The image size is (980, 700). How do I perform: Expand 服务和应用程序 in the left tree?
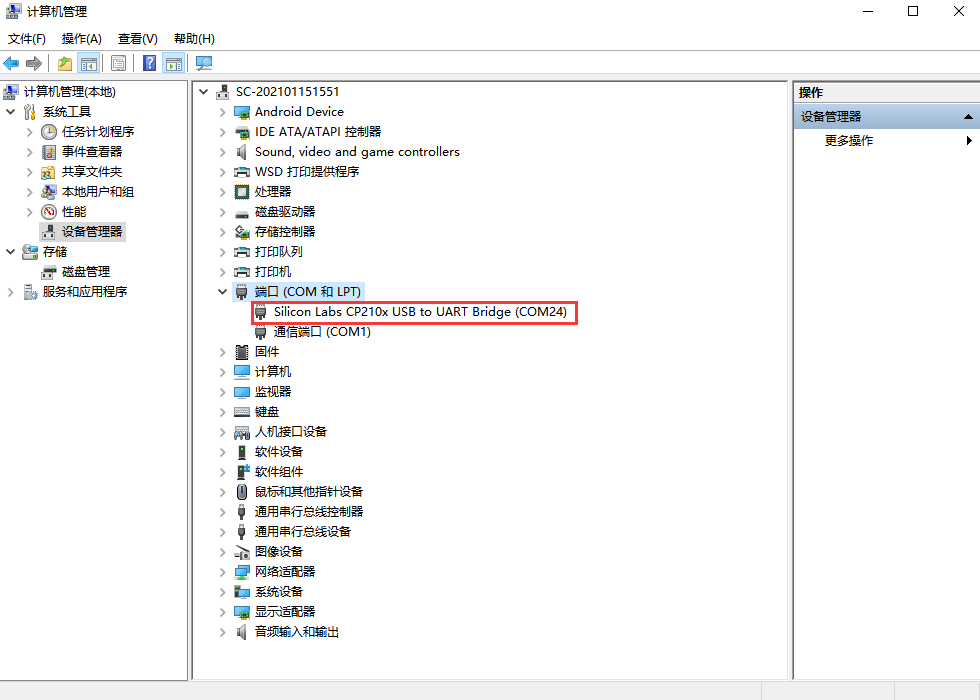[x=11, y=292]
